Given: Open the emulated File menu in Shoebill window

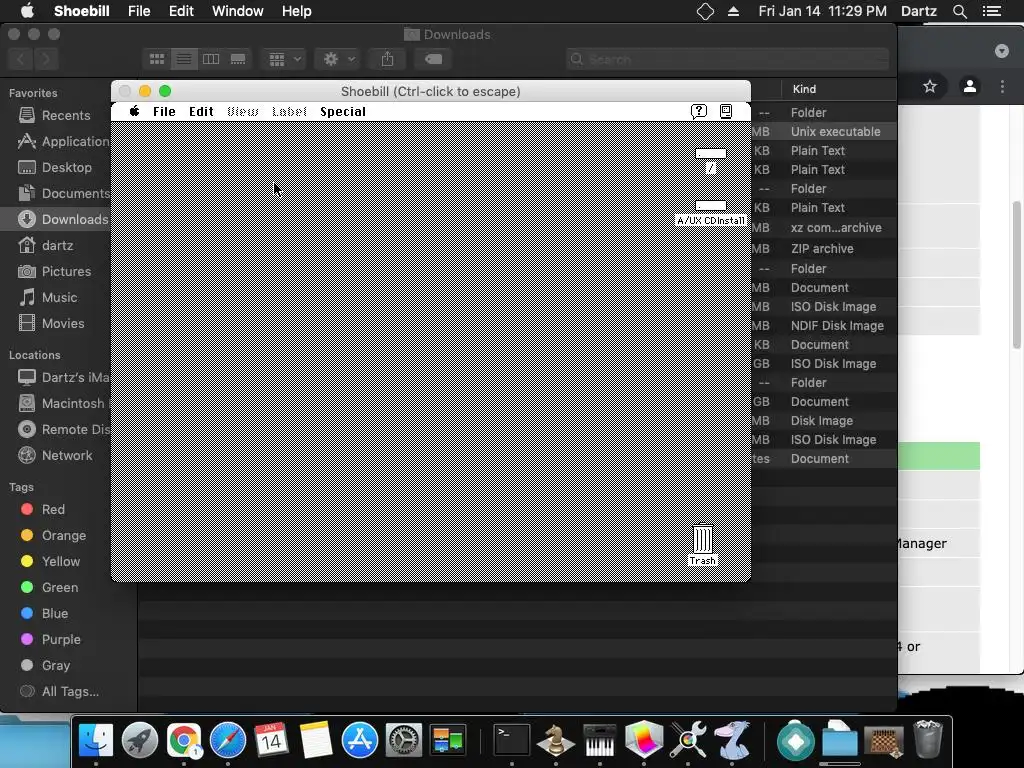Looking at the screenshot, I should point(164,112).
